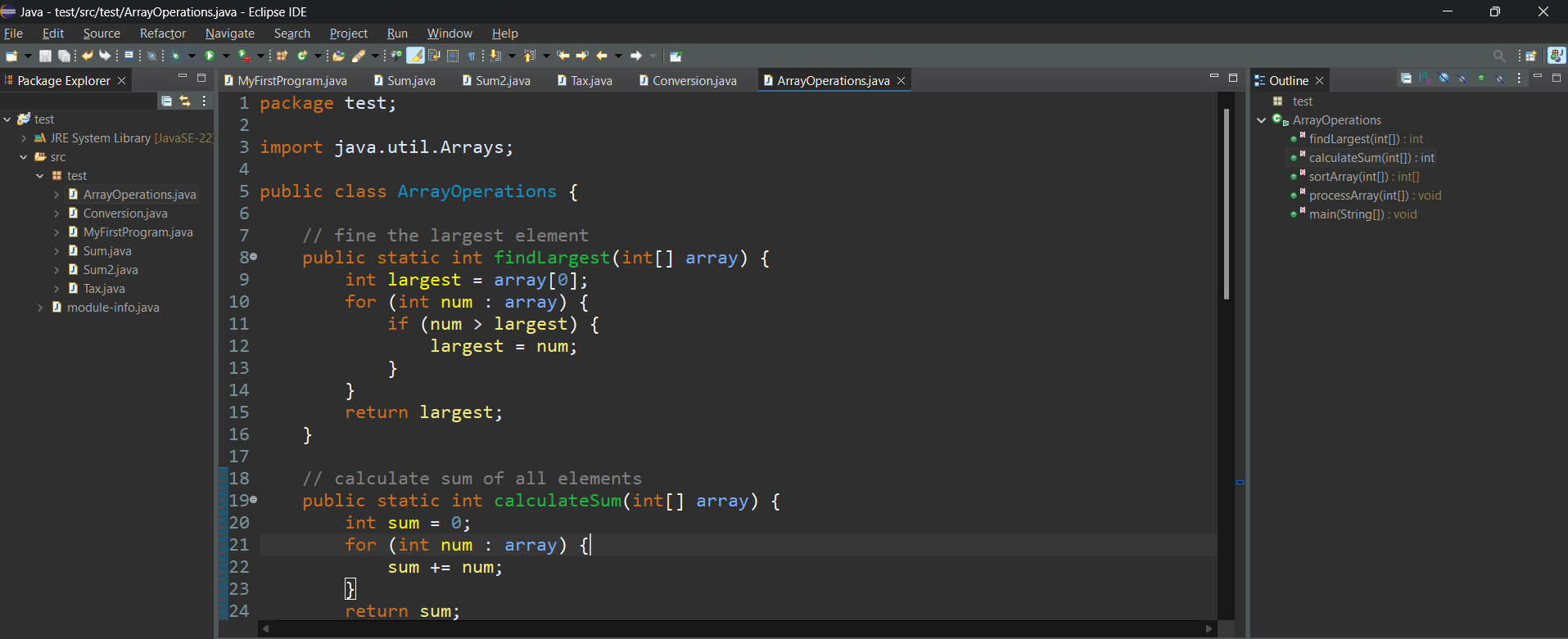1568x639 pixels.
Task: Toggle Hide Local Types in the Outline
Action: tap(1500, 79)
